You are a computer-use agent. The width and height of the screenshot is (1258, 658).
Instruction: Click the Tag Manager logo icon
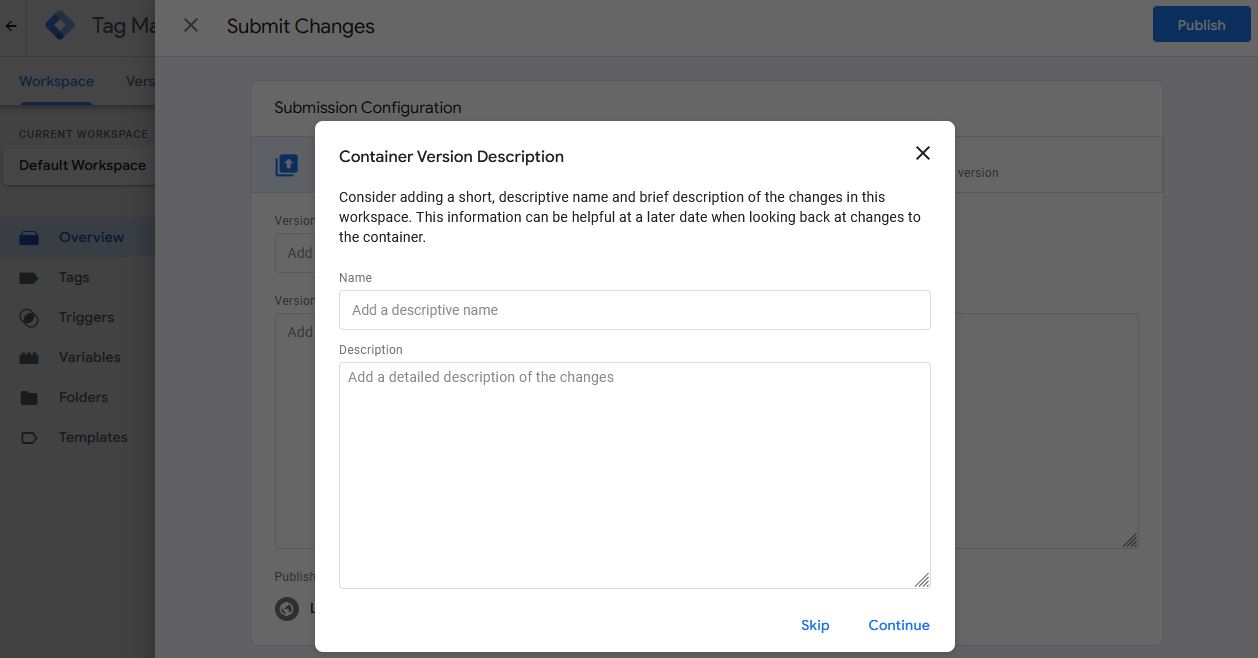point(60,26)
